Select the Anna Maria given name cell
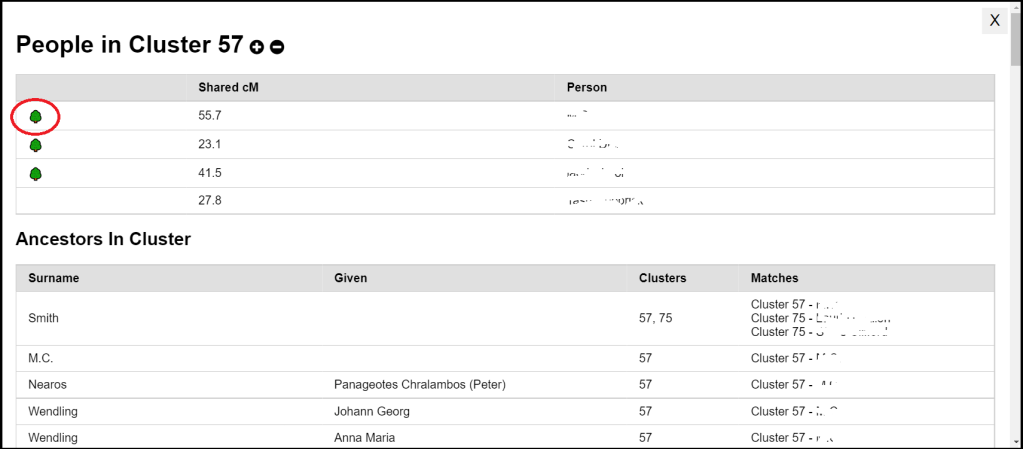The height and width of the screenshot is (449, 1023). coord(364,438)
